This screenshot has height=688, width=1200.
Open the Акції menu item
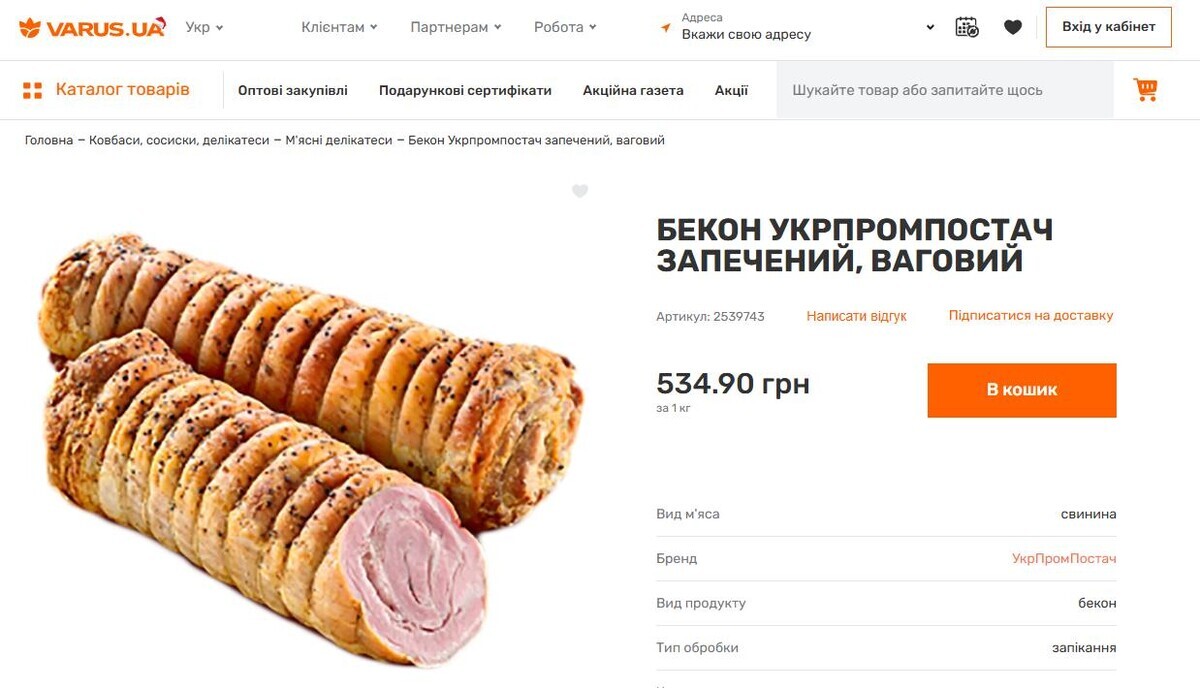731,90
